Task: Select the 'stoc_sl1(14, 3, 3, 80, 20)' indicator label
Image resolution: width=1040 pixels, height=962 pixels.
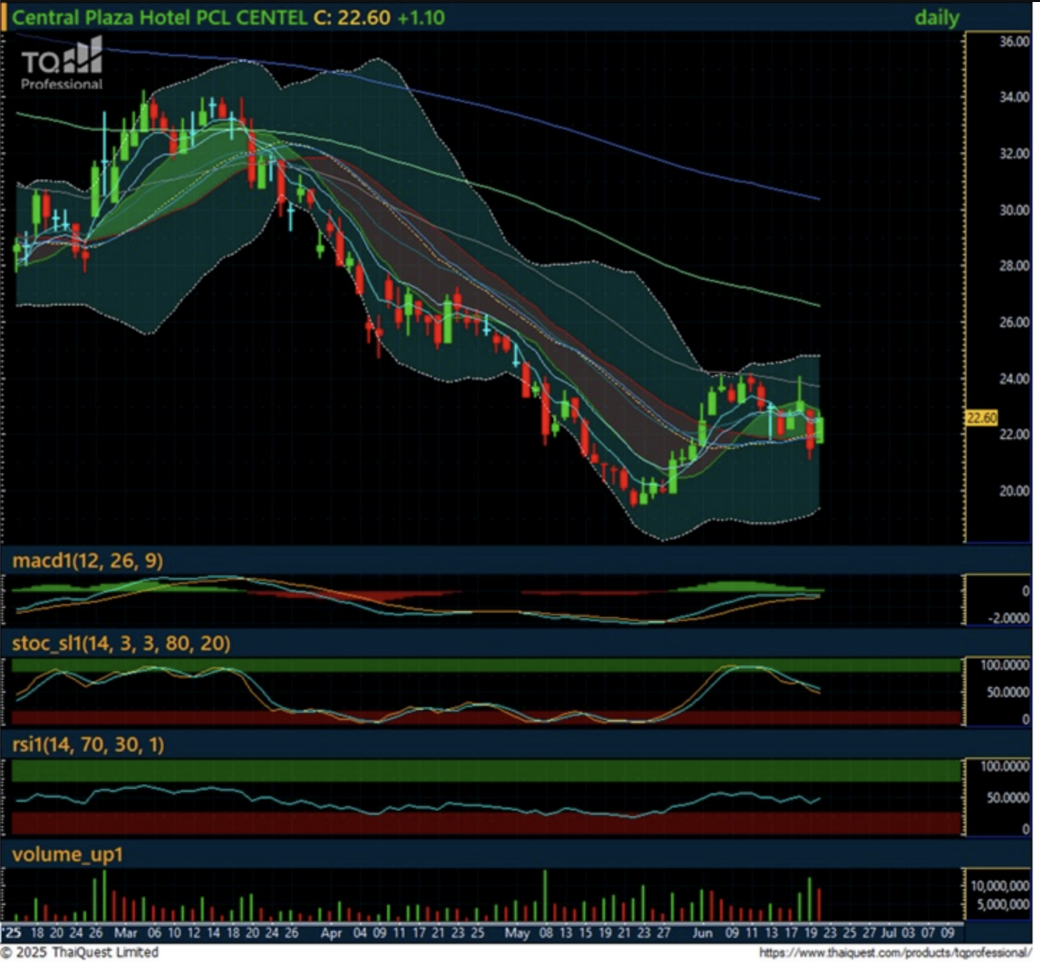Action: point(121,643)
